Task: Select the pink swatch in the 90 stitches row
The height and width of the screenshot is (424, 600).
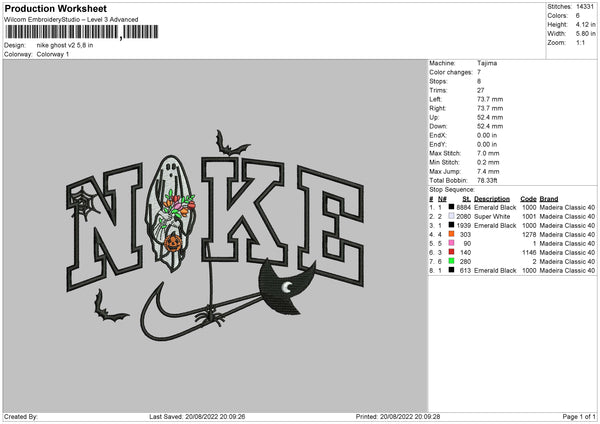Action: tap(452, 243)
